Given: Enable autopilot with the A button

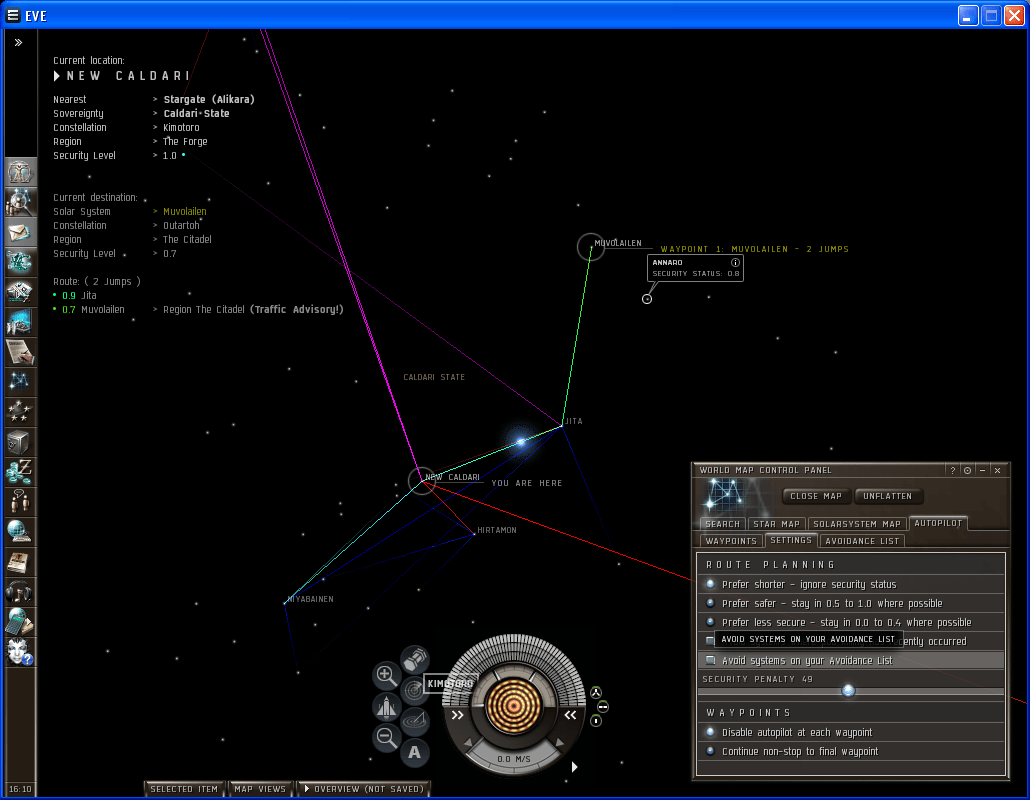Looking at the screenshot, I should [x=415, y=751].
